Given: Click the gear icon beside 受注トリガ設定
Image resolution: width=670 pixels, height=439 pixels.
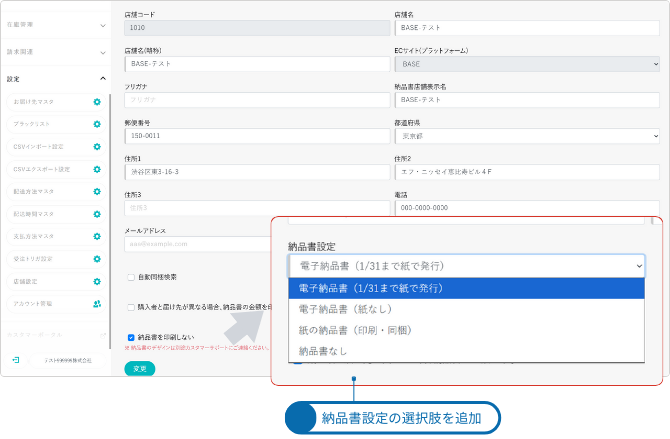Looking at the screenshot, I should coord(97,259).
